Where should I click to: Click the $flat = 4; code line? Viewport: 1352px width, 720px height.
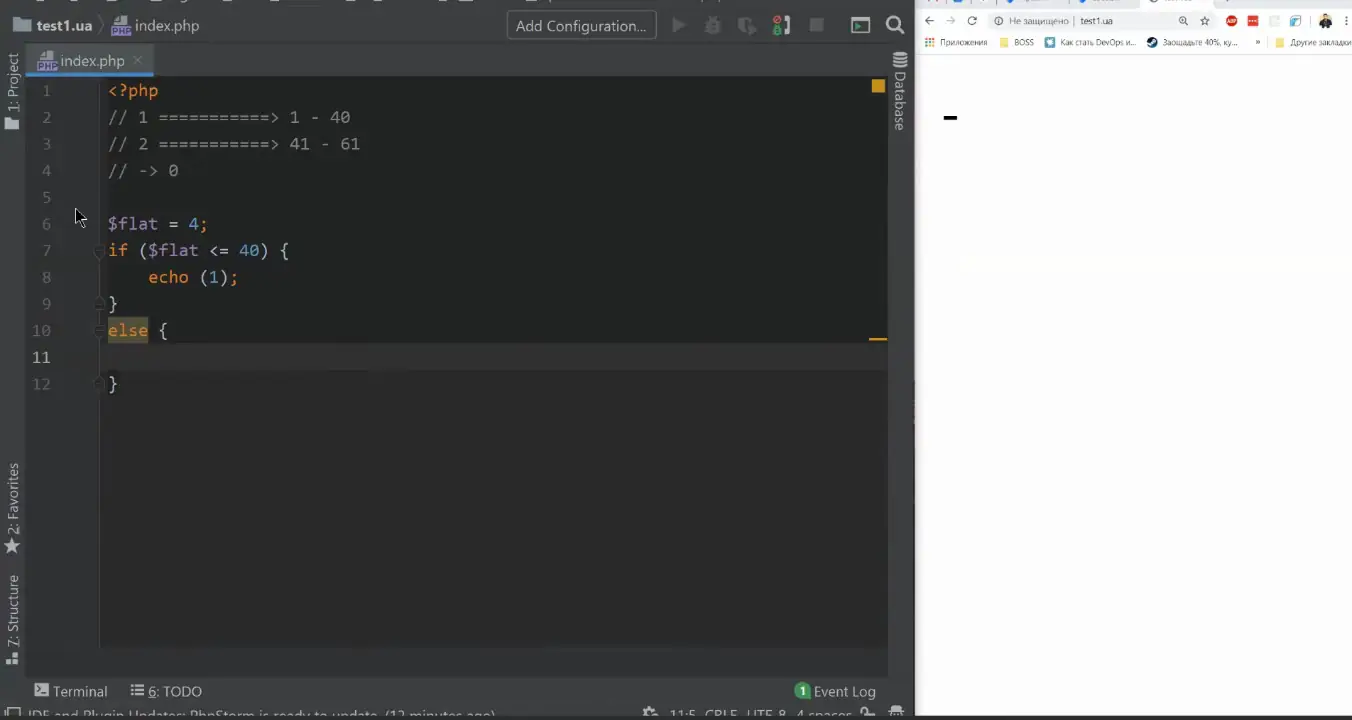(158, 224)
